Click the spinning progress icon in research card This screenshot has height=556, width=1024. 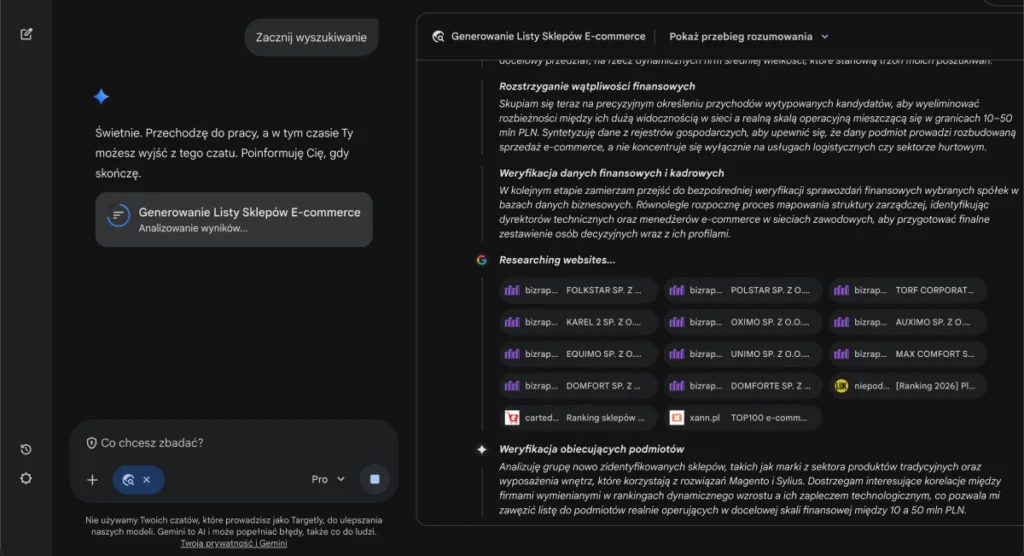pyautogui.click(x=118, y=215)
